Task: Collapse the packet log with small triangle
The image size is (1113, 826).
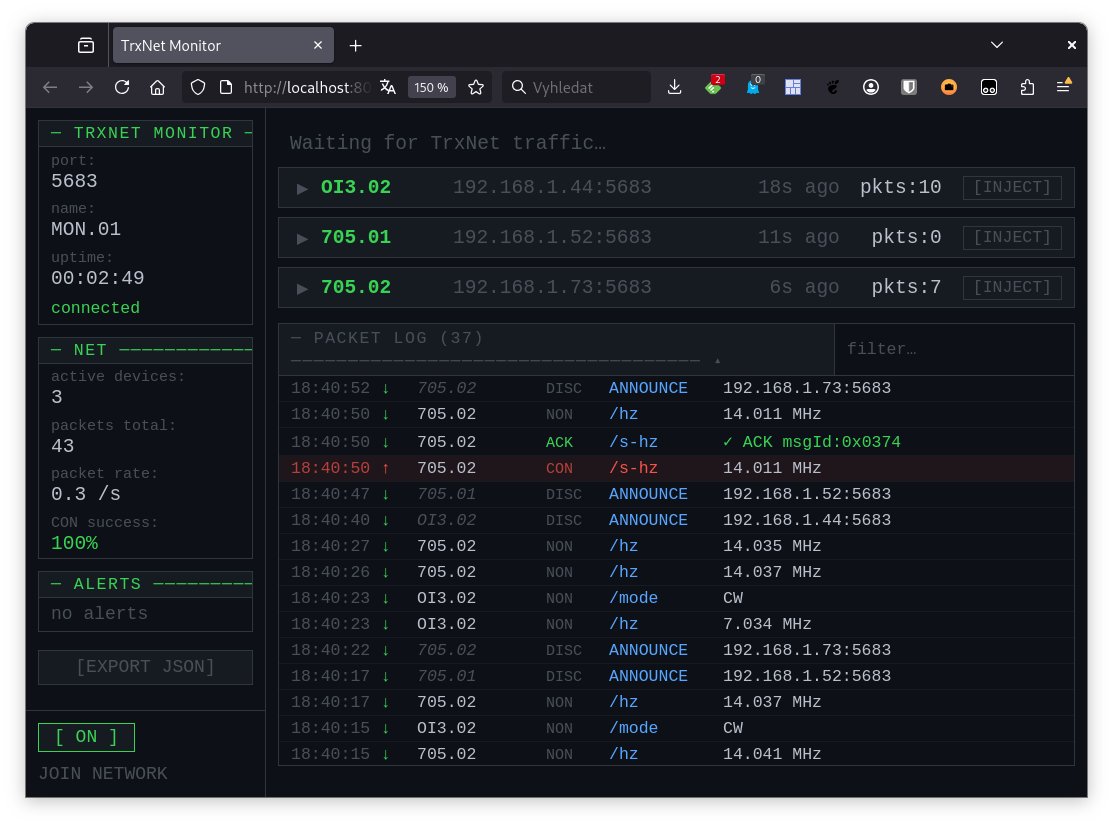Action: coord(718,361)
